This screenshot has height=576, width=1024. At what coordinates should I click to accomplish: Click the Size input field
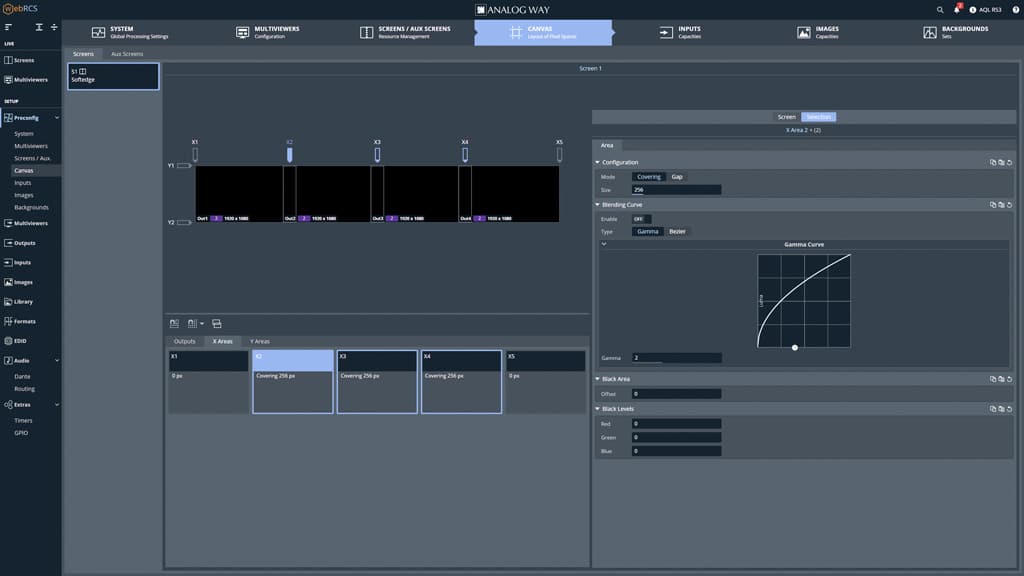(x=675, y=189)
